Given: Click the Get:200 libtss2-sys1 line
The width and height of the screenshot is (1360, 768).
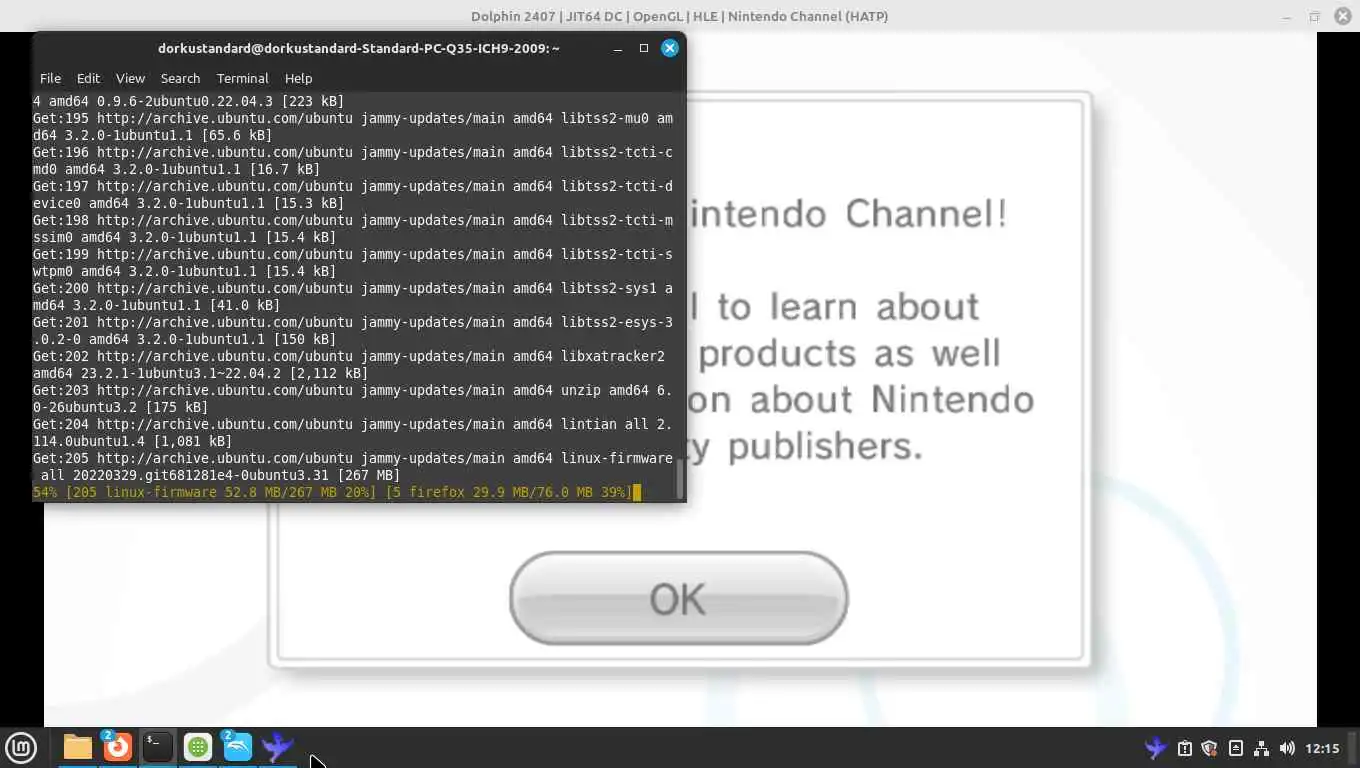Looking at the screenshot, I should (x=353, y=297).
